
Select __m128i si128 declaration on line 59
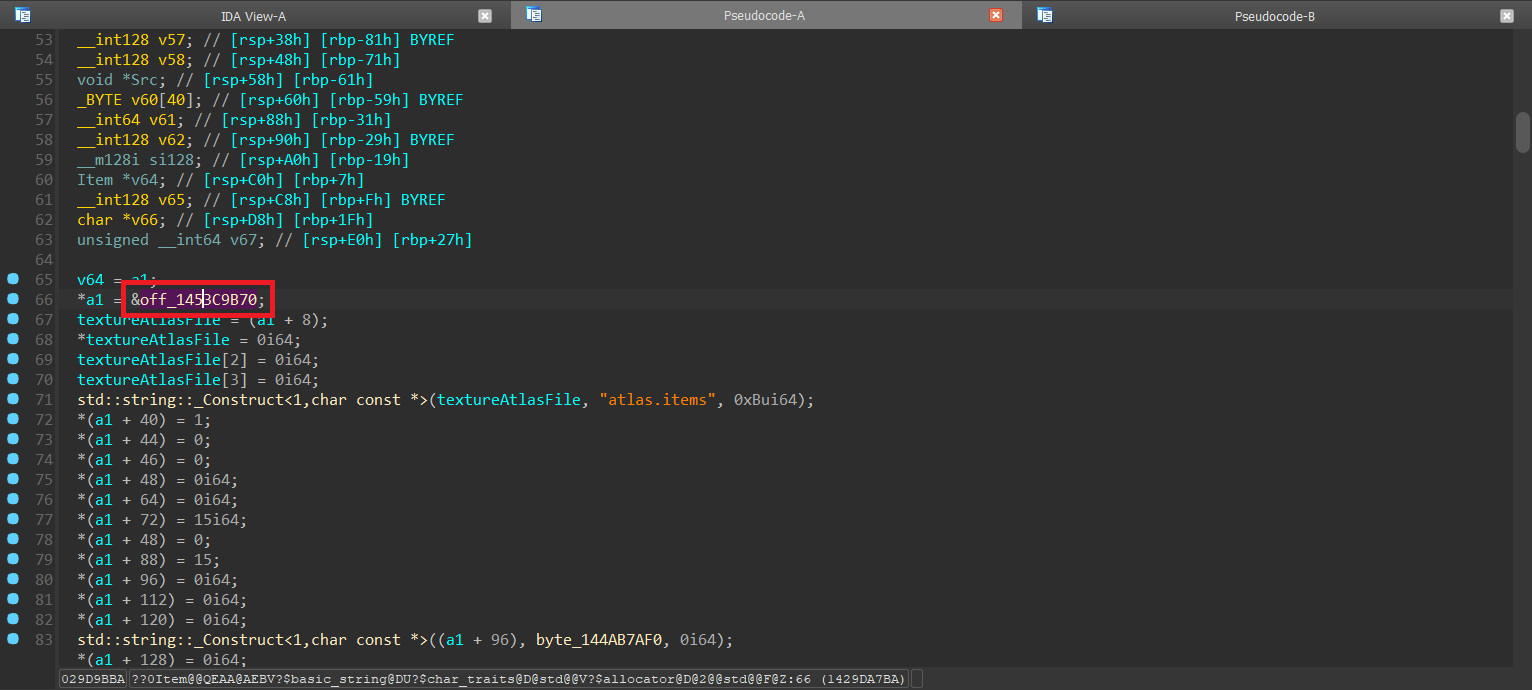[x=140, y=160]
